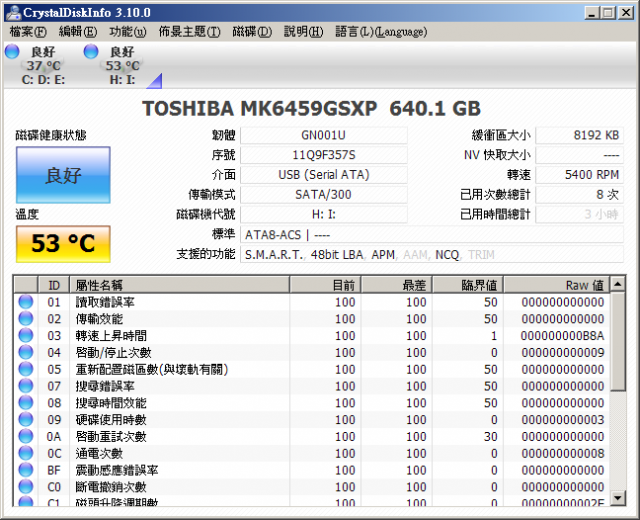This screenshot has height=520, width=640.
Task: Click status orb of attribute 07 搜尋錯誤率
Action: click(26, 386)
